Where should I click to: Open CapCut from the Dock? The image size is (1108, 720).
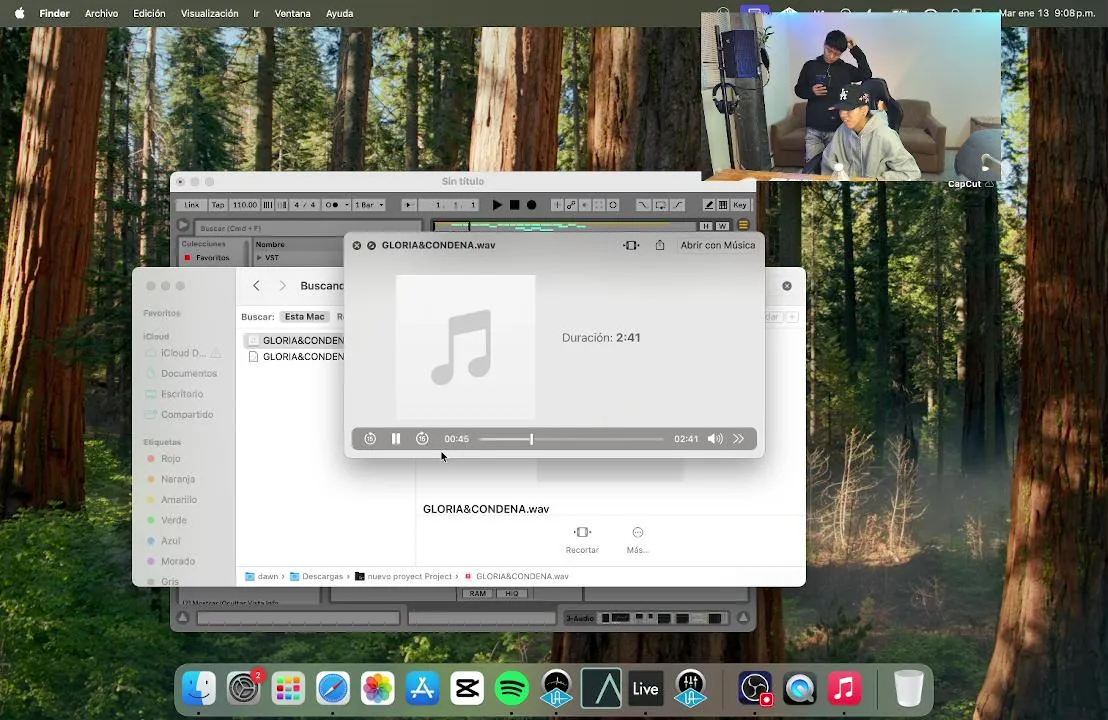click(x=467, y=688)
